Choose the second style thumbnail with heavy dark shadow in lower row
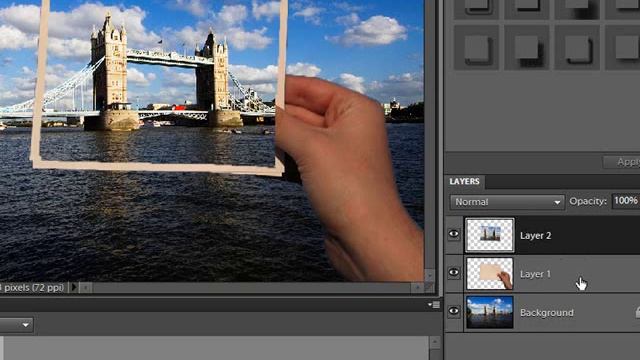This screenshot has height=360, width=640. (x=527, y=48)
